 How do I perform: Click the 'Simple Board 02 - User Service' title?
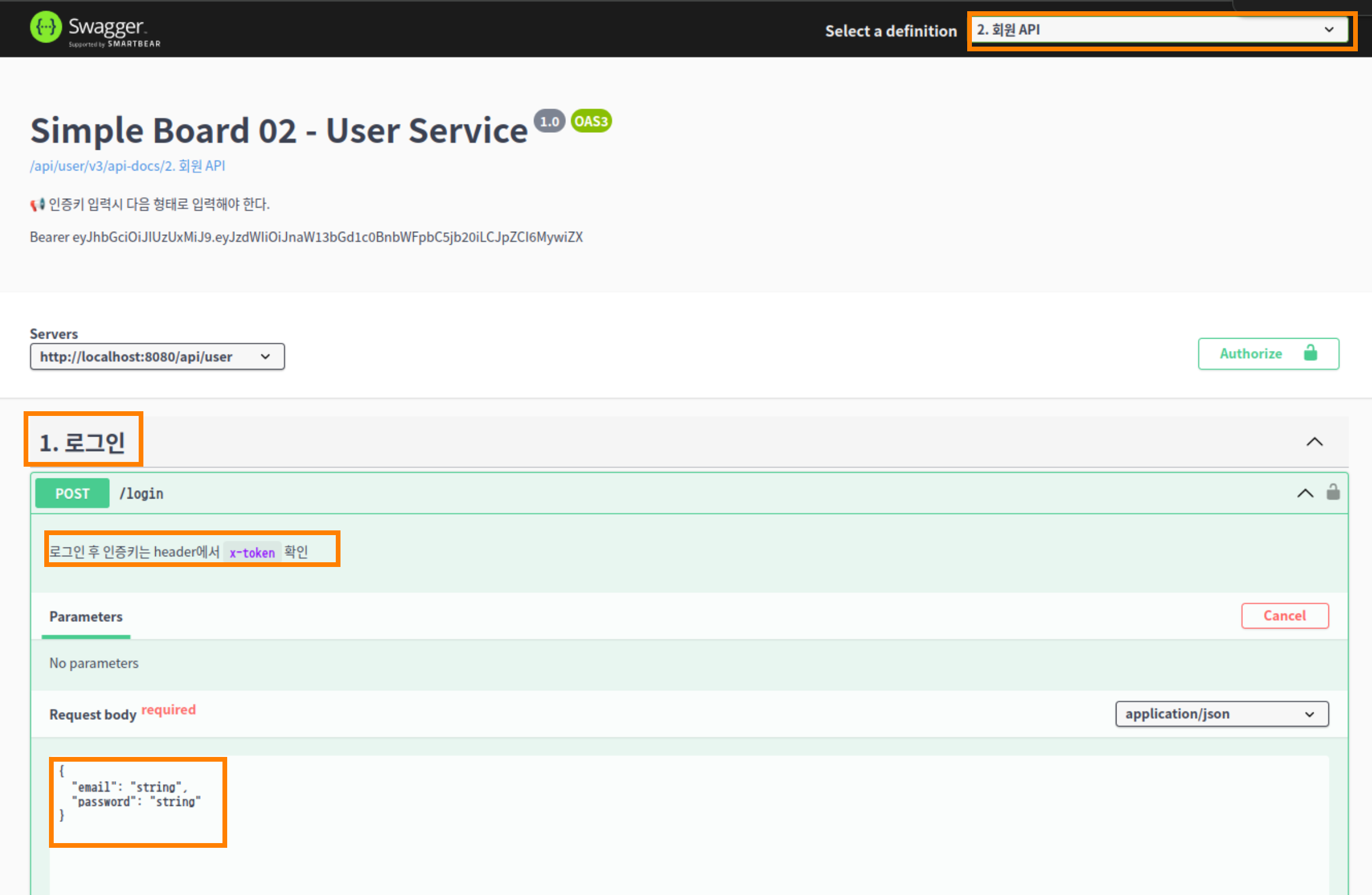pos(279,131)
